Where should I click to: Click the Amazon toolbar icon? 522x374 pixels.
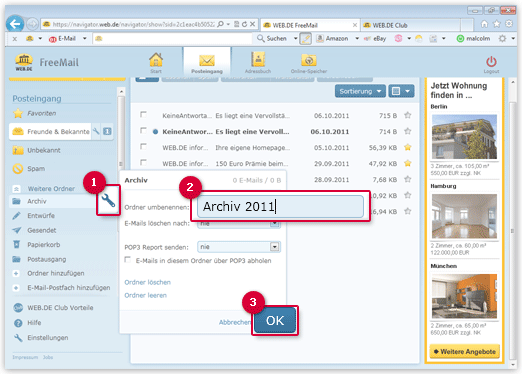(320, 39)
